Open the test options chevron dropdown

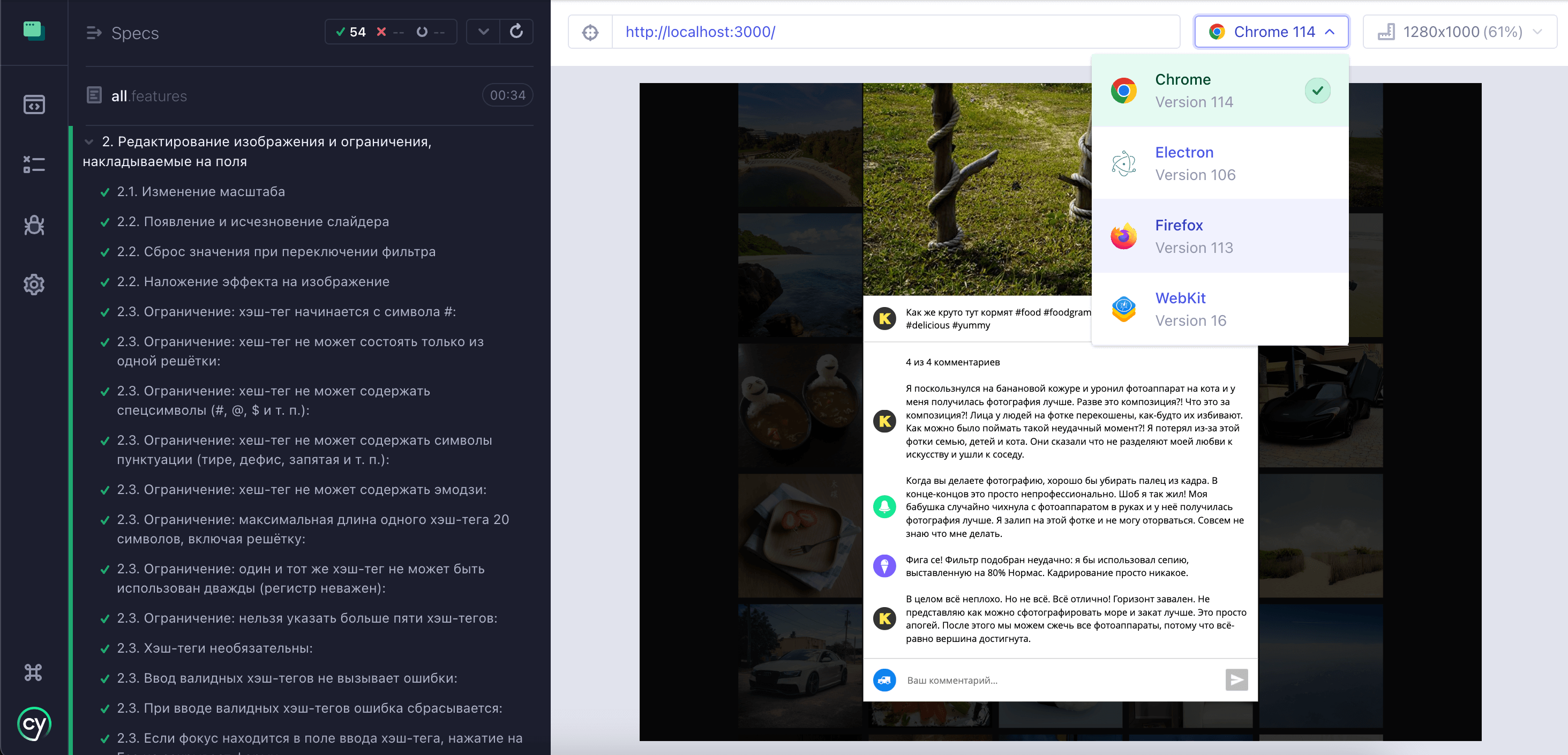(x=483, y=32)
